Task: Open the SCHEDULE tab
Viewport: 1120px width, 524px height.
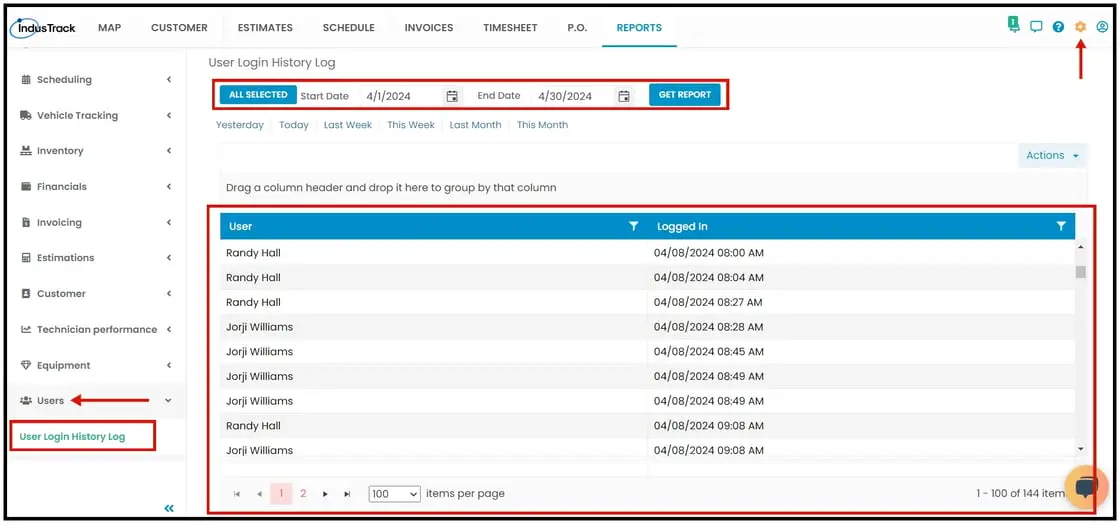Action: (349, 28)
